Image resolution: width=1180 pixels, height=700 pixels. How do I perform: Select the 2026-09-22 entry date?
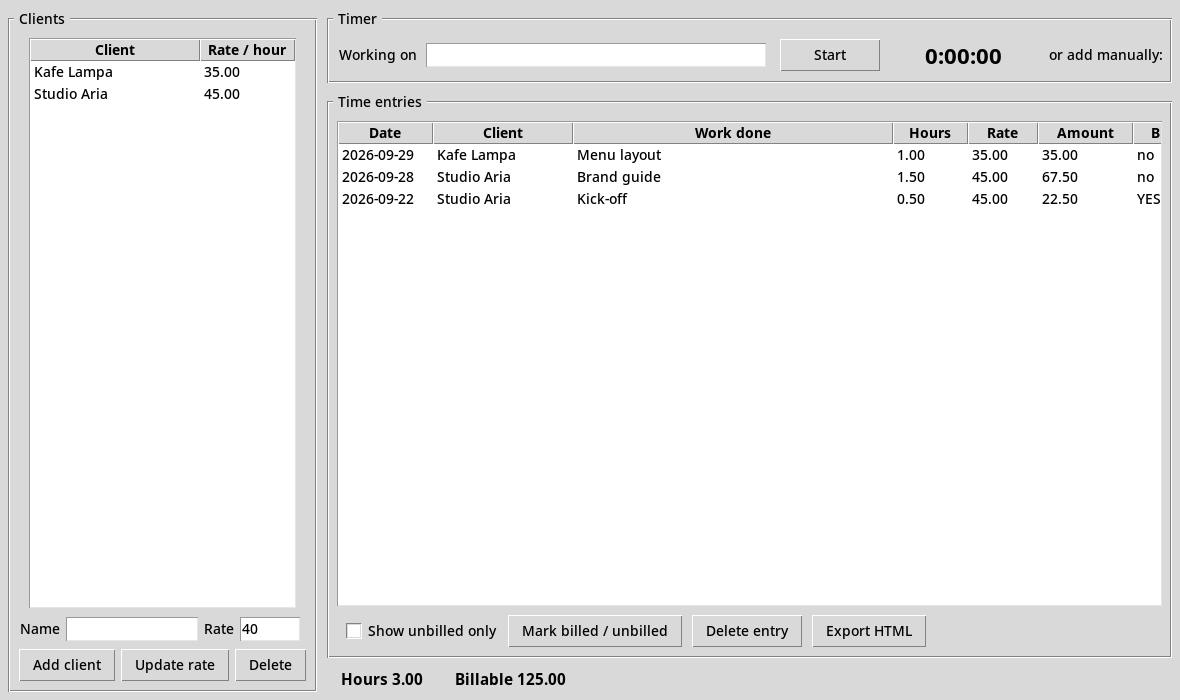[378, 199]
